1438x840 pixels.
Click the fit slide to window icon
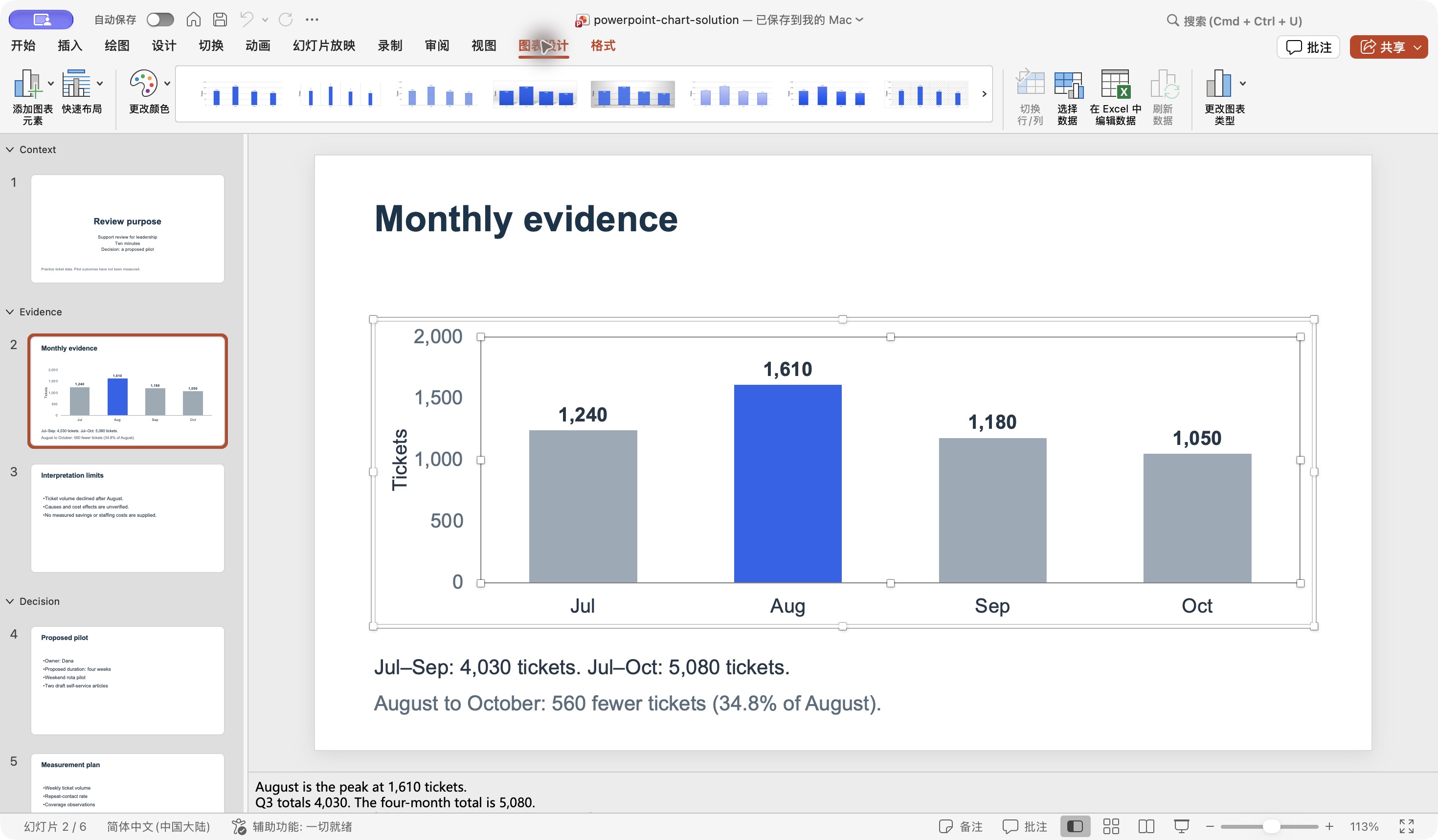click(x=1407, y=827)
